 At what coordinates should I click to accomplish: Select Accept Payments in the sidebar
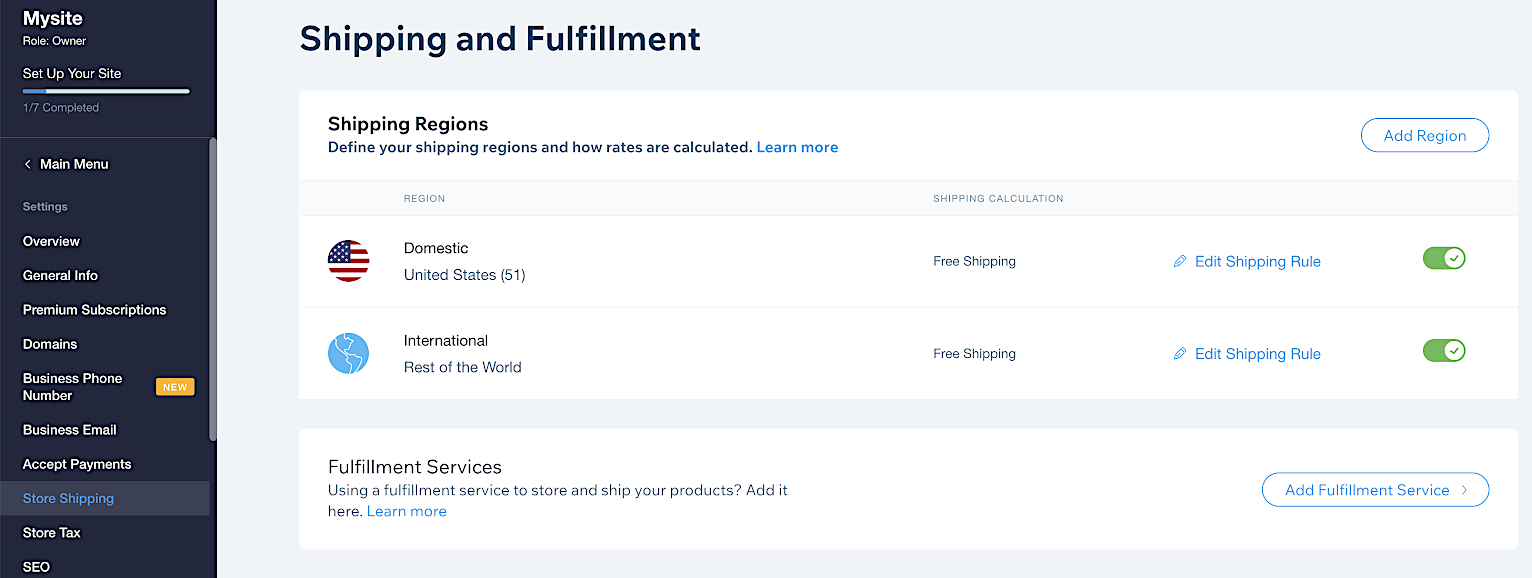77,464
